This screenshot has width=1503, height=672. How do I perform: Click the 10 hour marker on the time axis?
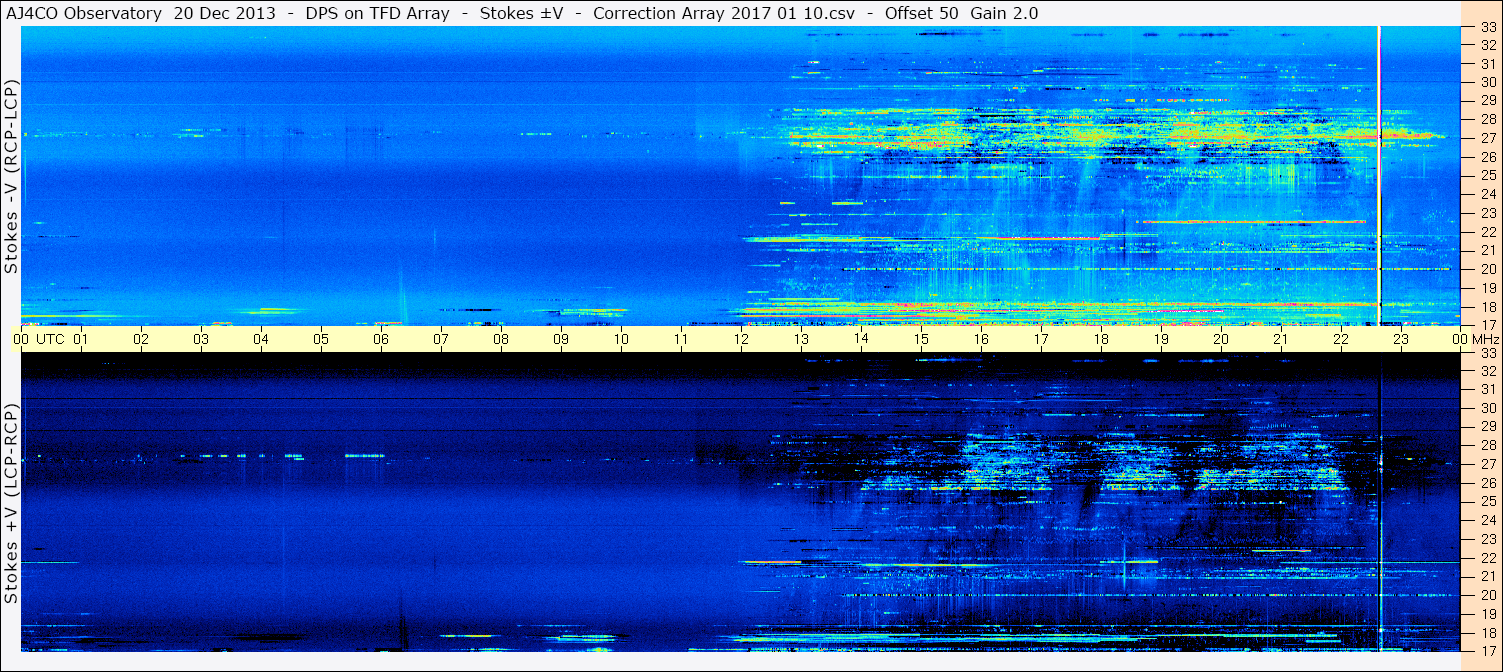(x=621, y=339)
